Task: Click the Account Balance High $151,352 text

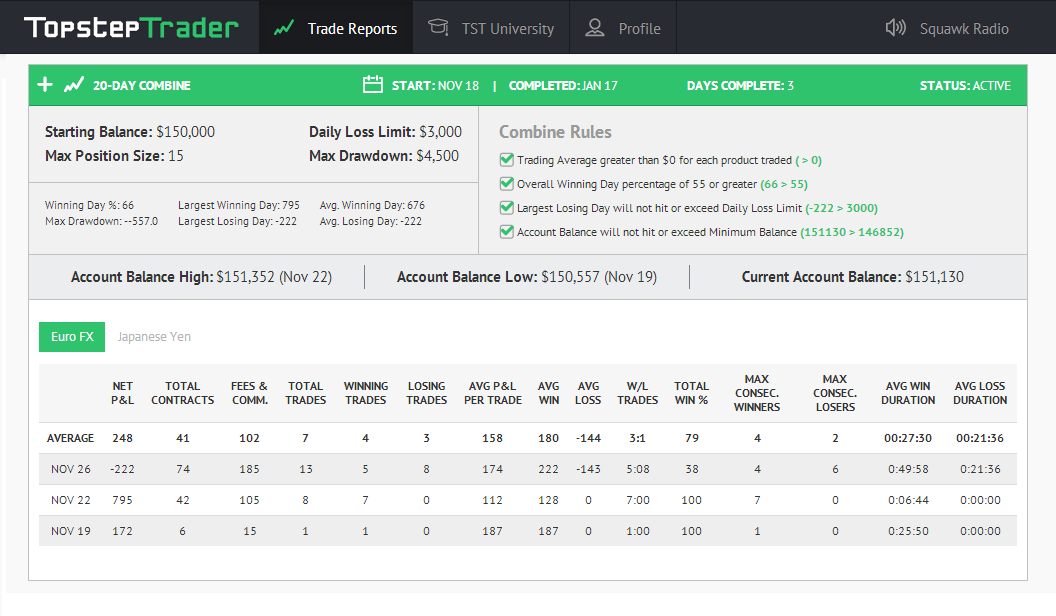Action: [201, 277]
